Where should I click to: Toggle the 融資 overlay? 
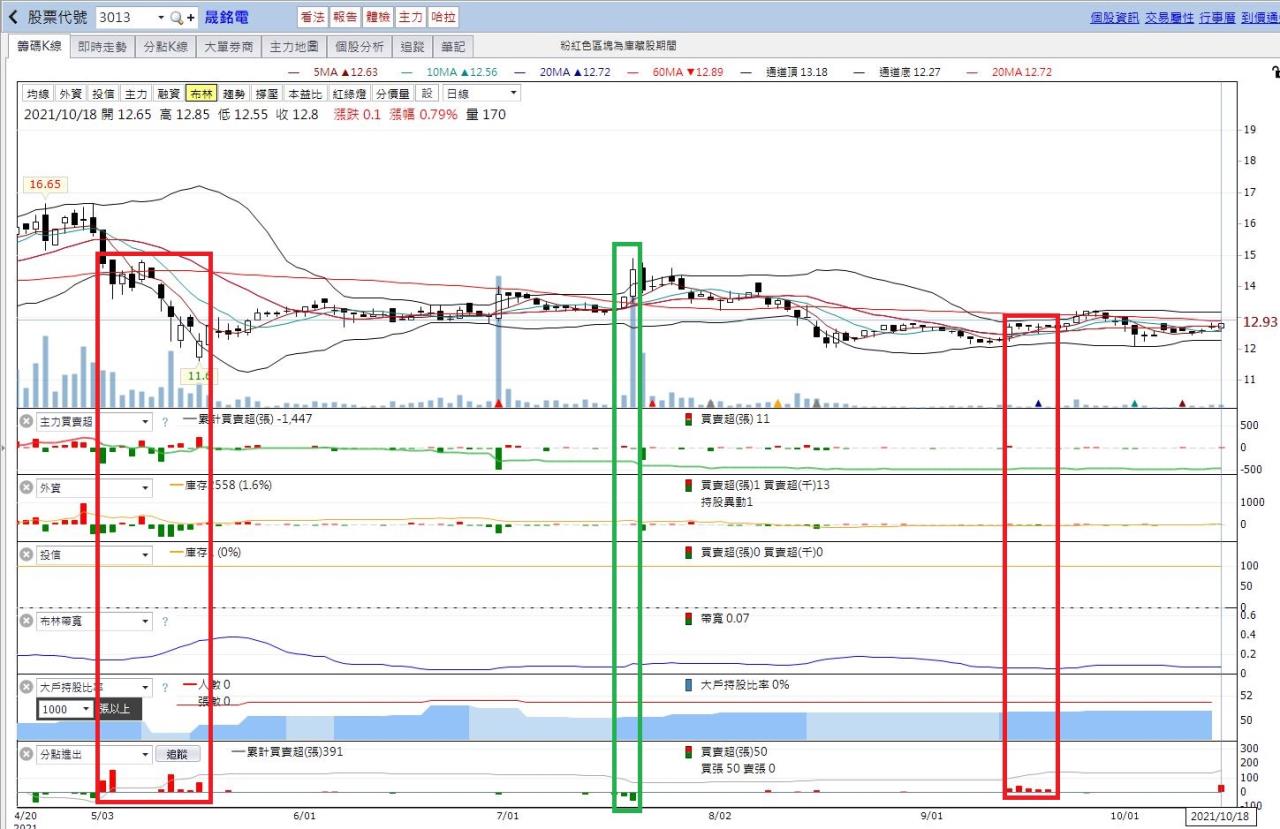169,93
